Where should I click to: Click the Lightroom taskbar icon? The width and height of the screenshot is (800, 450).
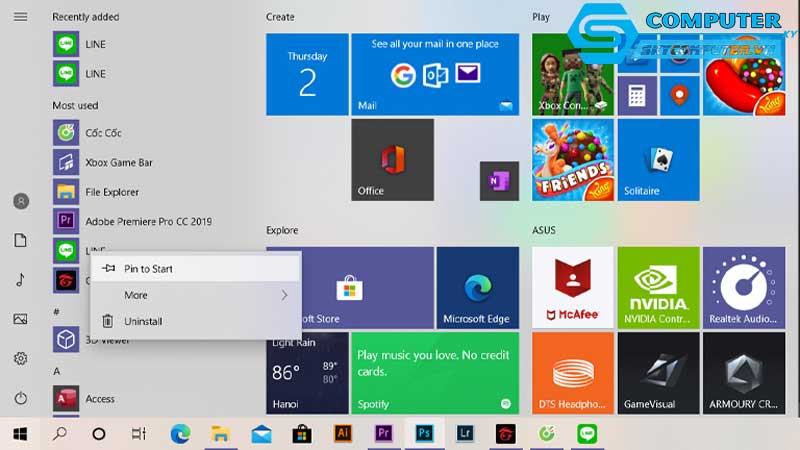click(465, 433)
